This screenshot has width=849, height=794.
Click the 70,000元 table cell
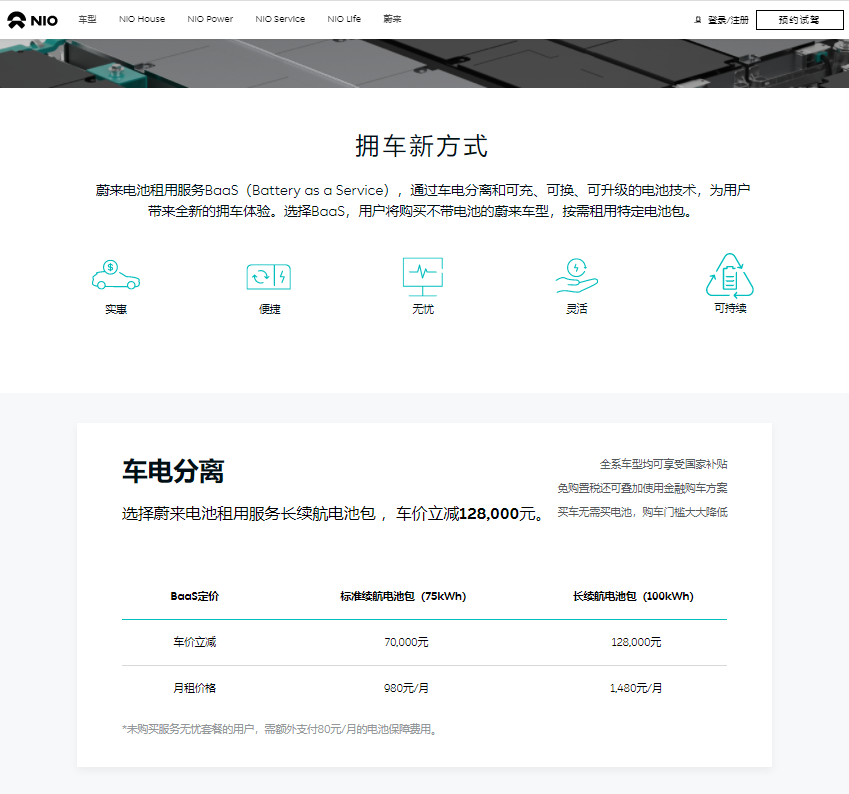[406, 642]
